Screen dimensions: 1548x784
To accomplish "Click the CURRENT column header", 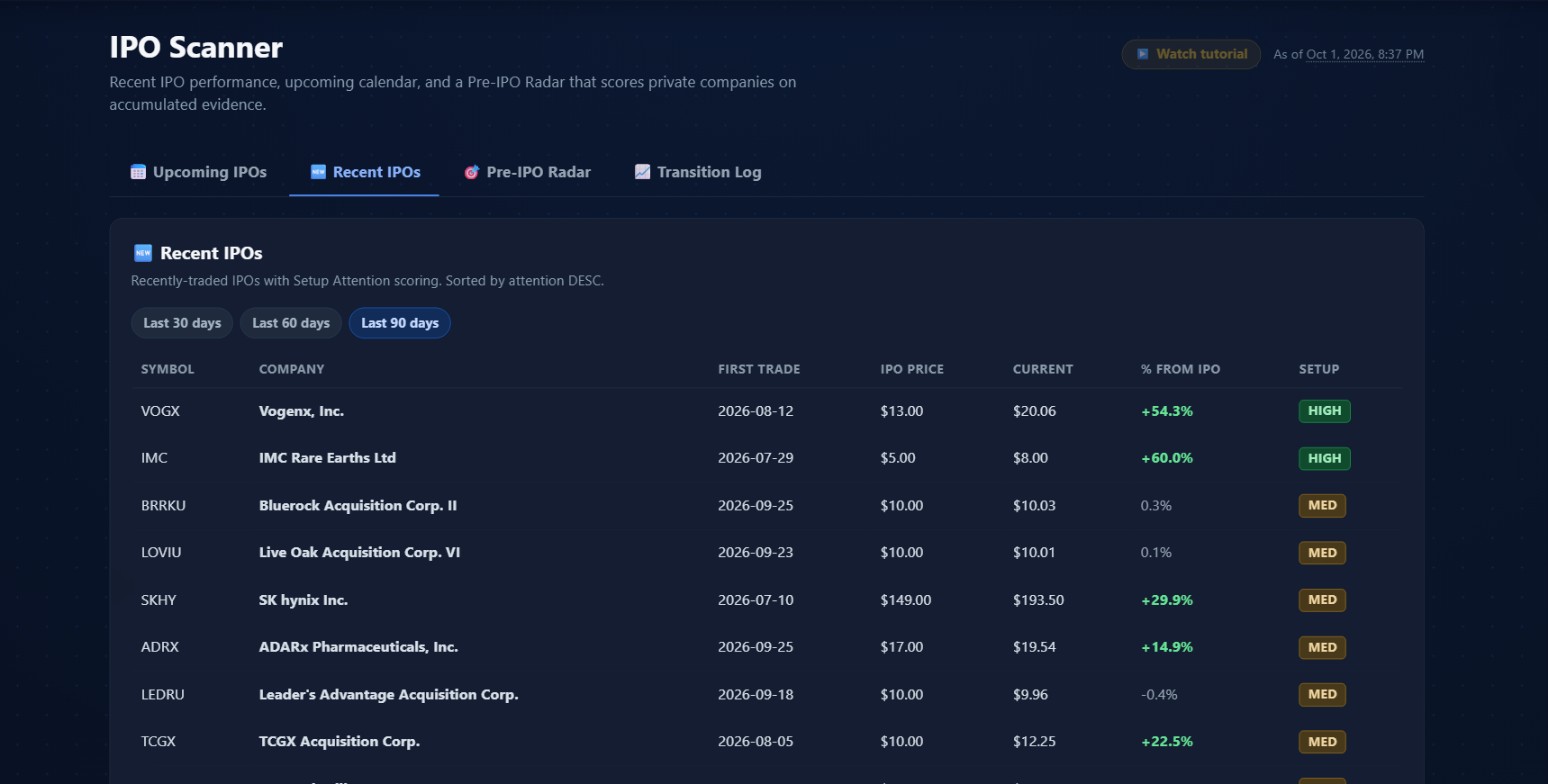I will point(1043,369).
